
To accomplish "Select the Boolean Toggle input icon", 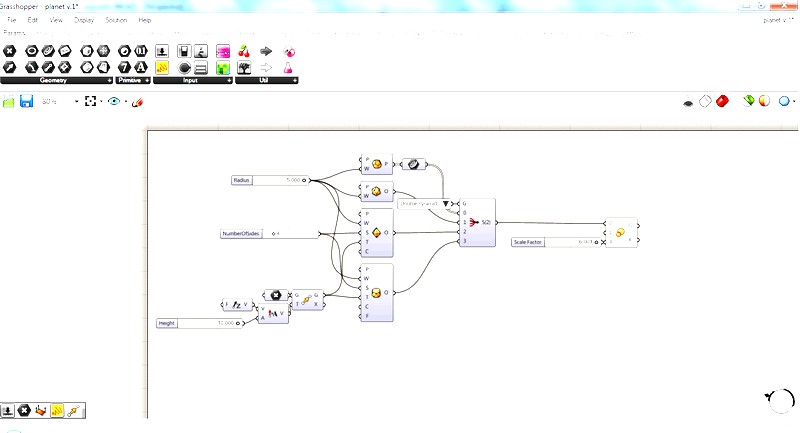I will click(184, 51).
